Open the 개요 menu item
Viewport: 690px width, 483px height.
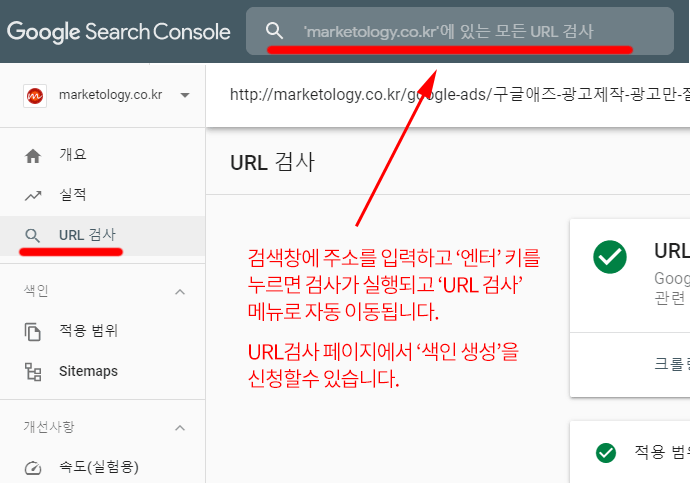(73, 155)
